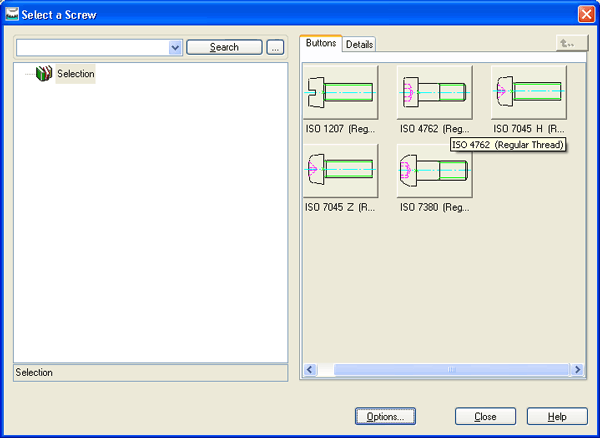Open the search combo box dropdown arrow
The height and width of the screenshot is (438, 600).
click(175, 47)
